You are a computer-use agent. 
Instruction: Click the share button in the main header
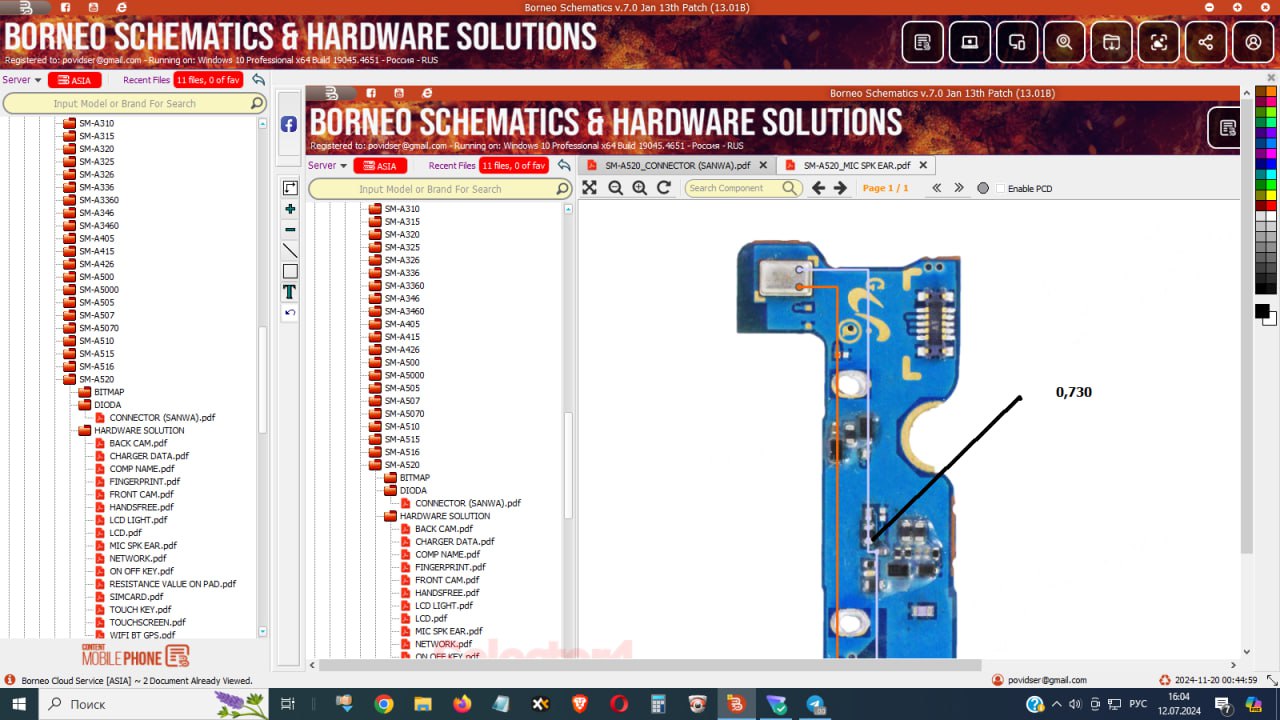pos(1206,42)
